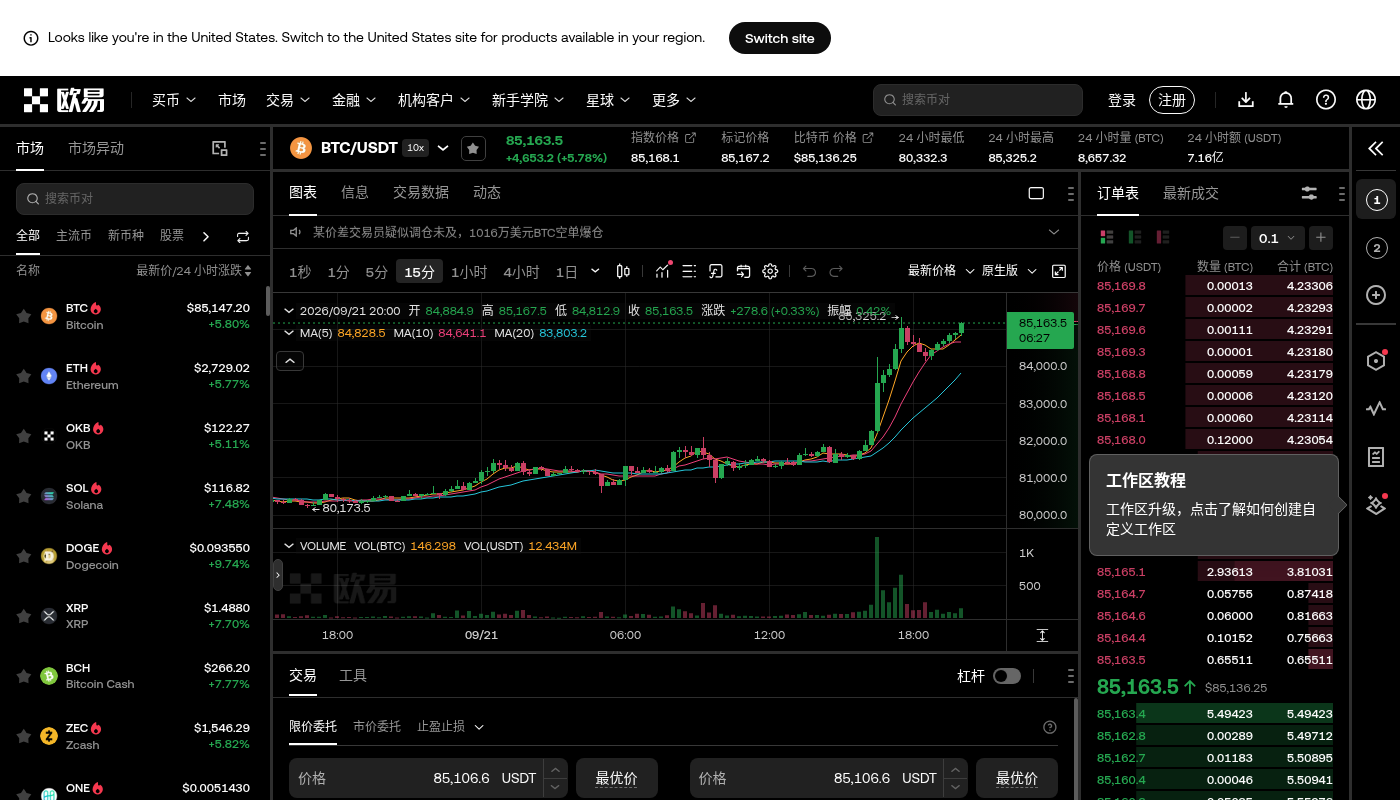
Task: Click the chart window layout icon
Action: tap(1036, 193)
